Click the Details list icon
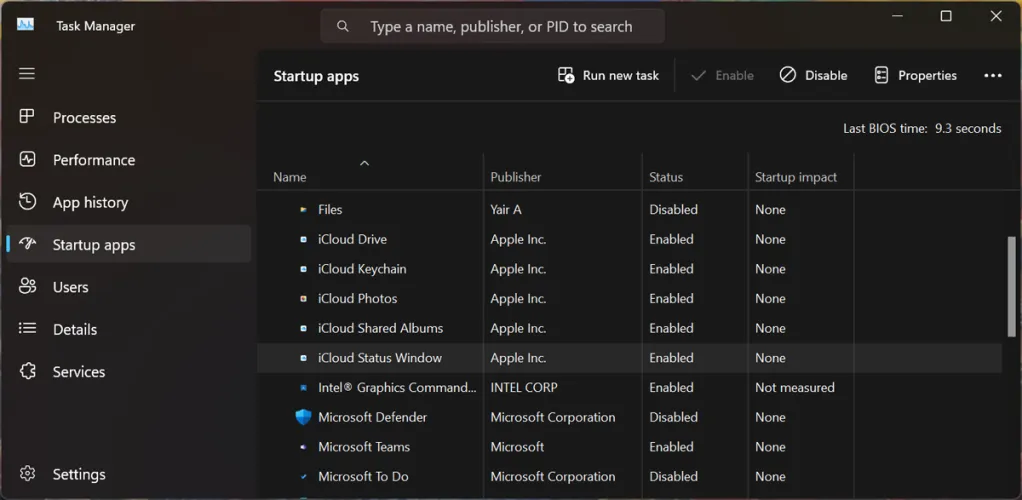This screenshot has height=500, width=1022. tap(28, 329)
